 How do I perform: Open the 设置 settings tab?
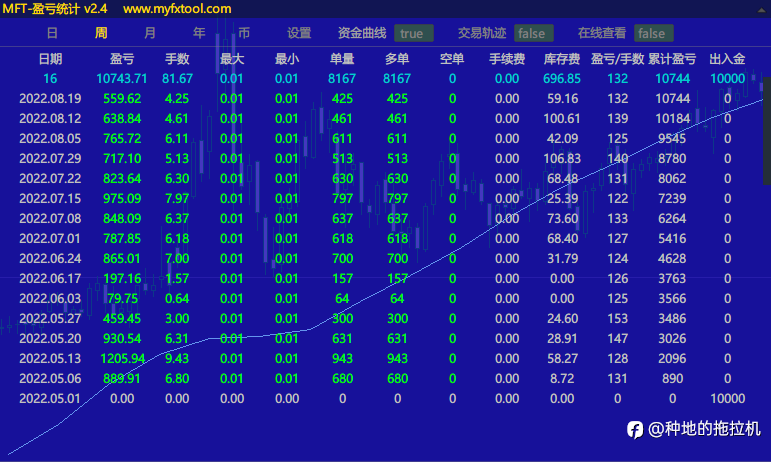click(x=299, y=33)
